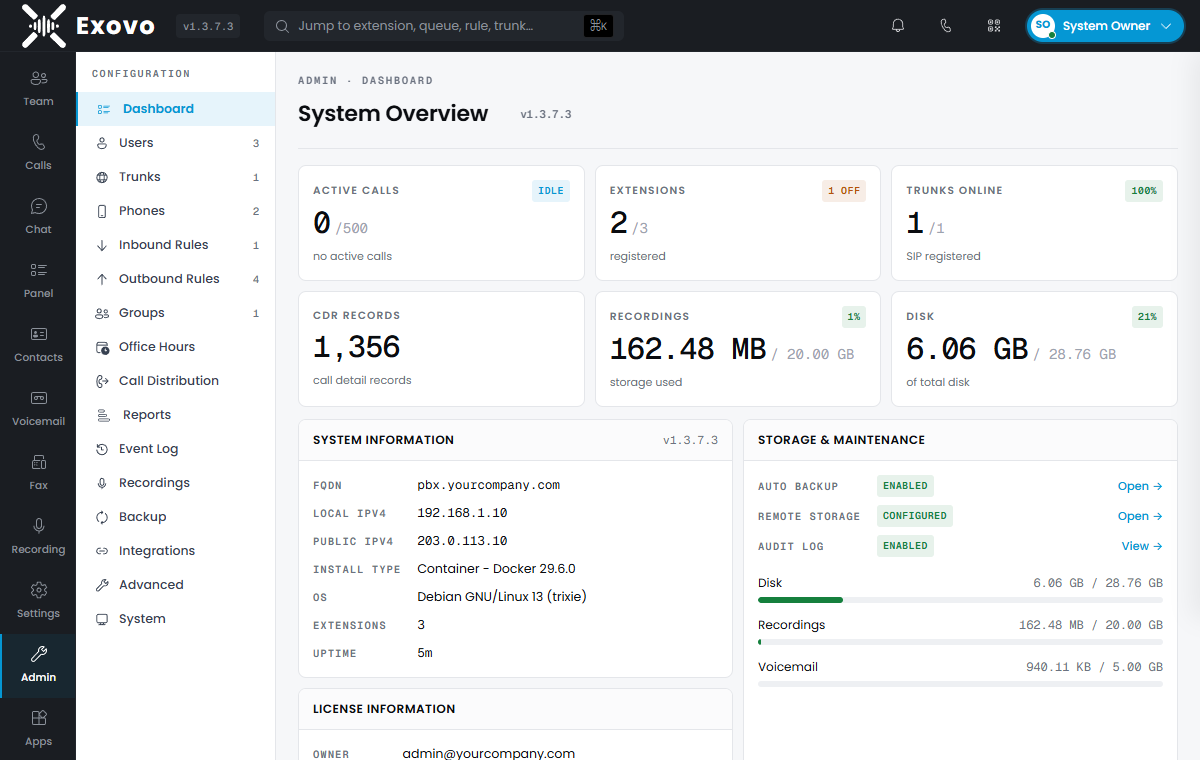1200x760 pixels.
Task: Click the Active Calls card
Action: pos(441,223)
